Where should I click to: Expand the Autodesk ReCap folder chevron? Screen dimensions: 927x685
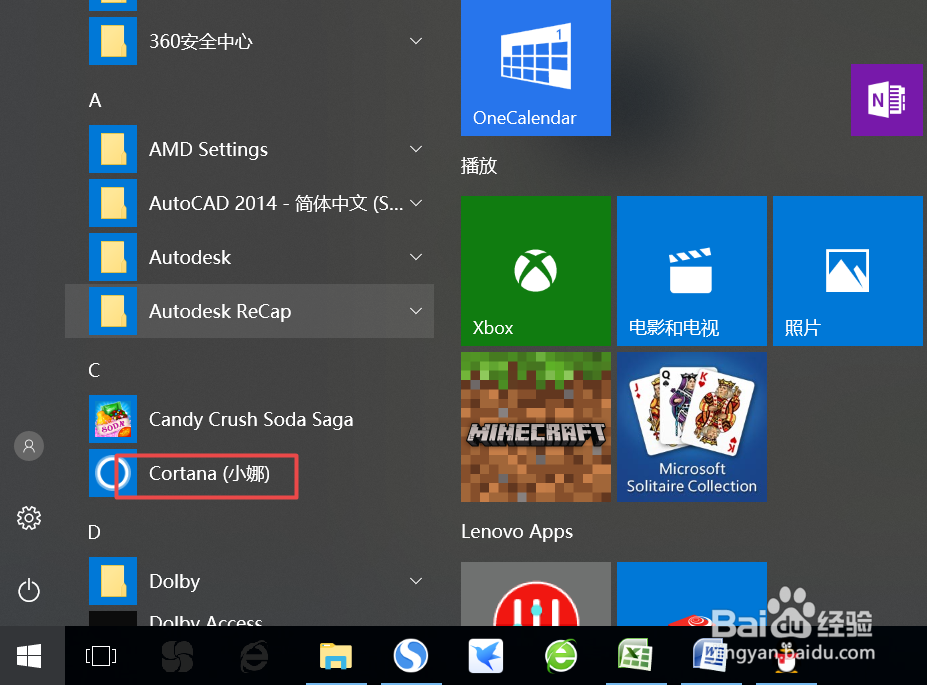416,311
